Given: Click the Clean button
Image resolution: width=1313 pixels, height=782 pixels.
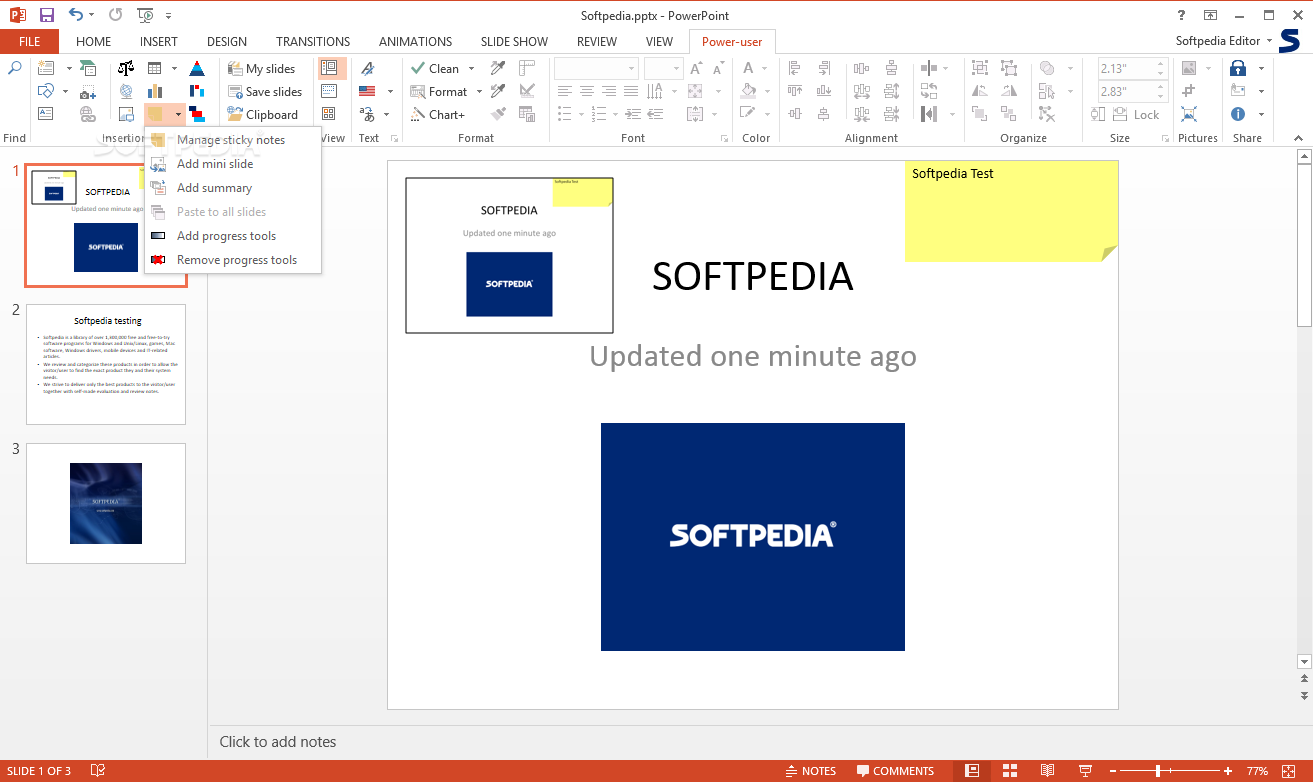Looking at the screenshot, I should [x=435, y=69].
